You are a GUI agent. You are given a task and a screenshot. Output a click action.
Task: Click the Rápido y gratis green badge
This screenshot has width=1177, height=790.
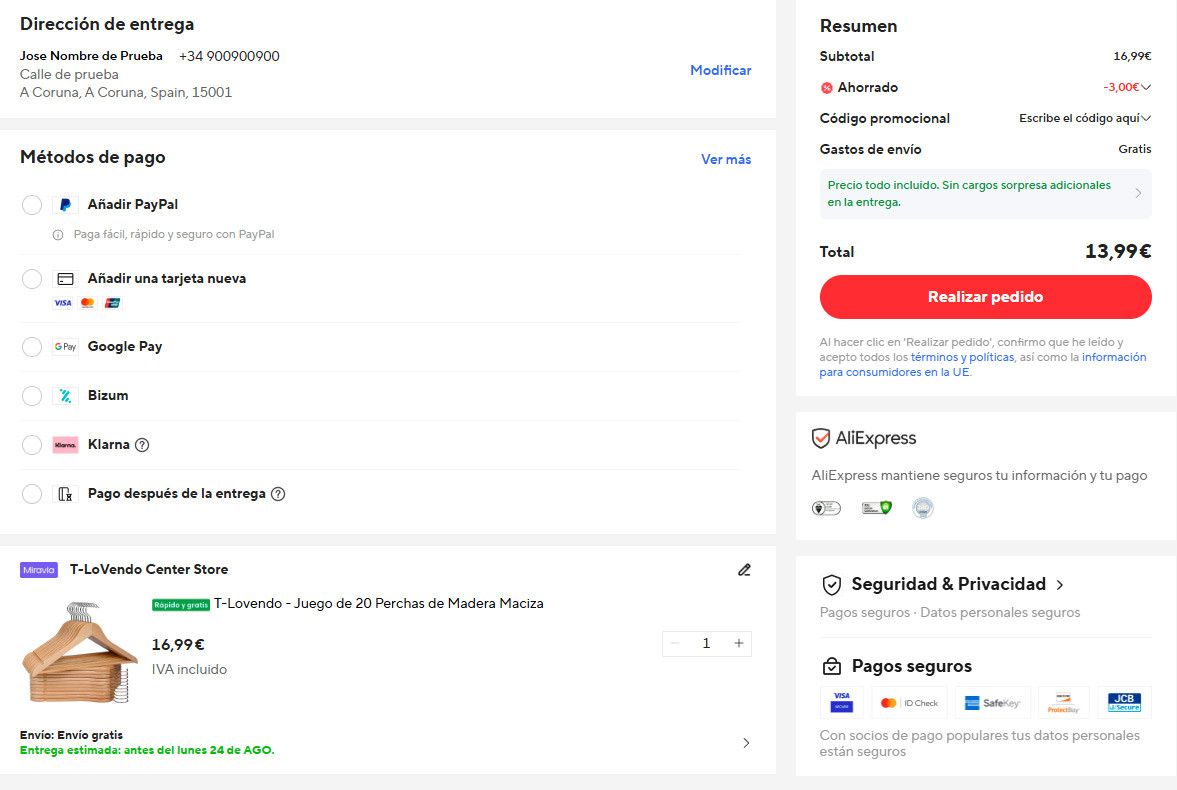[181, 605]
